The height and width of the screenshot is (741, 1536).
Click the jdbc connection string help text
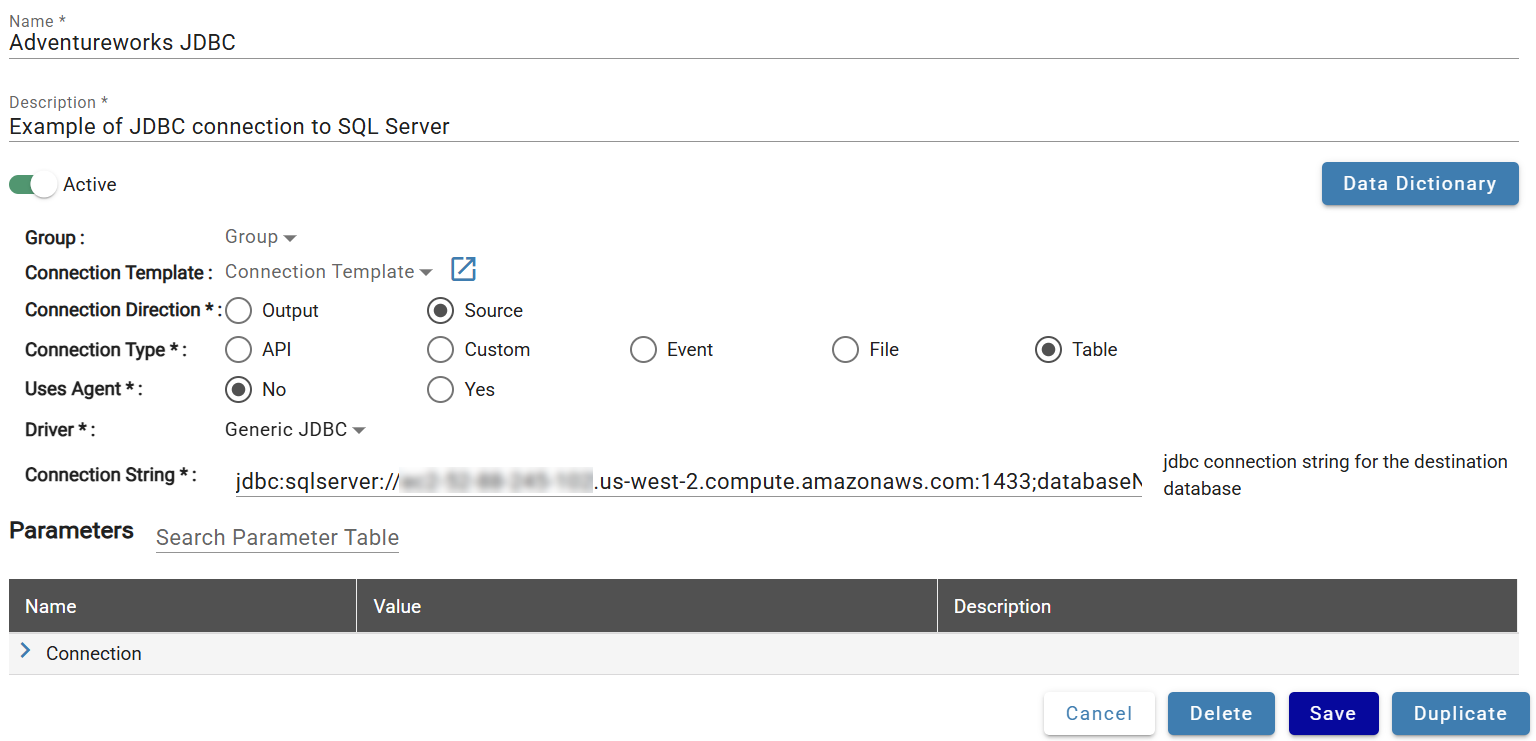click(x=1335, y=475)
